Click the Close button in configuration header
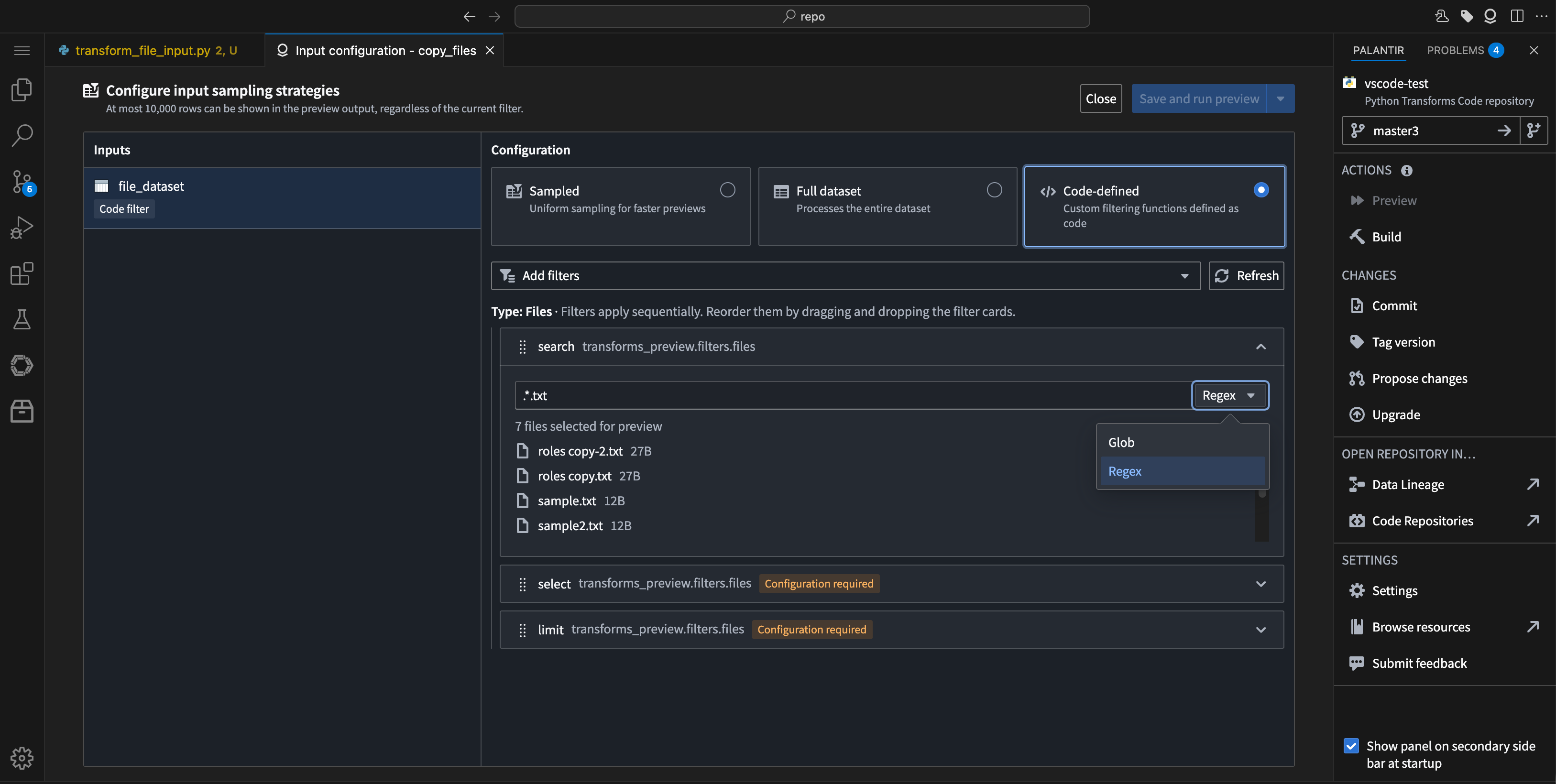Image resolution: width=1556 pixels, height=784 pixels. point(1101,98)
